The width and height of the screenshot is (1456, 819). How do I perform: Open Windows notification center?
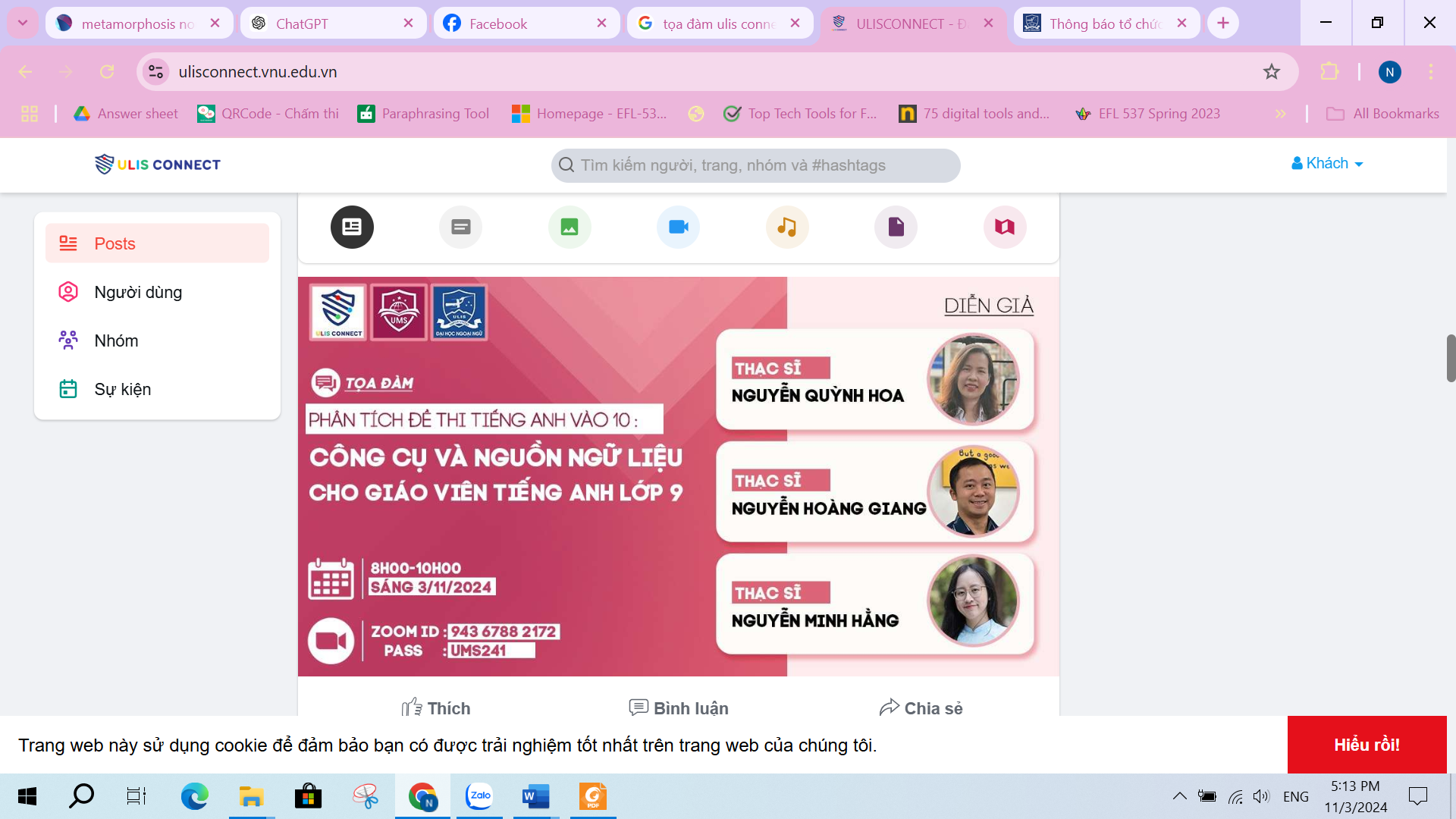(1417, 796)
